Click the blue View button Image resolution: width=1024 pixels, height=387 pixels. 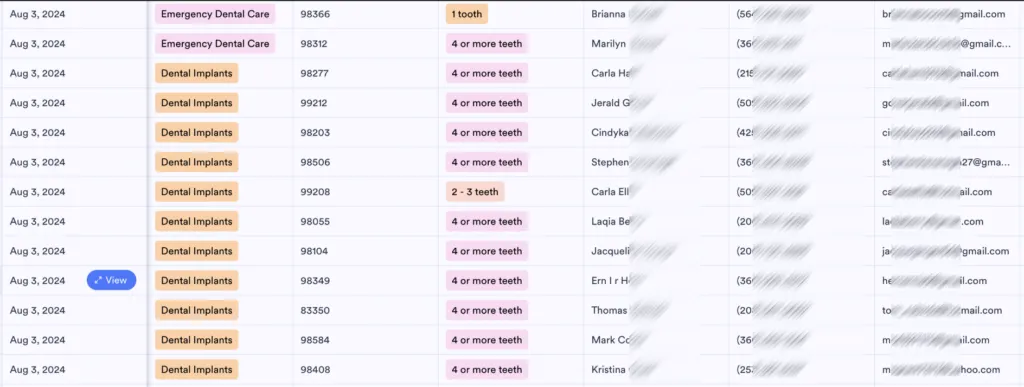pyautogui.click(x=111, y=281)
